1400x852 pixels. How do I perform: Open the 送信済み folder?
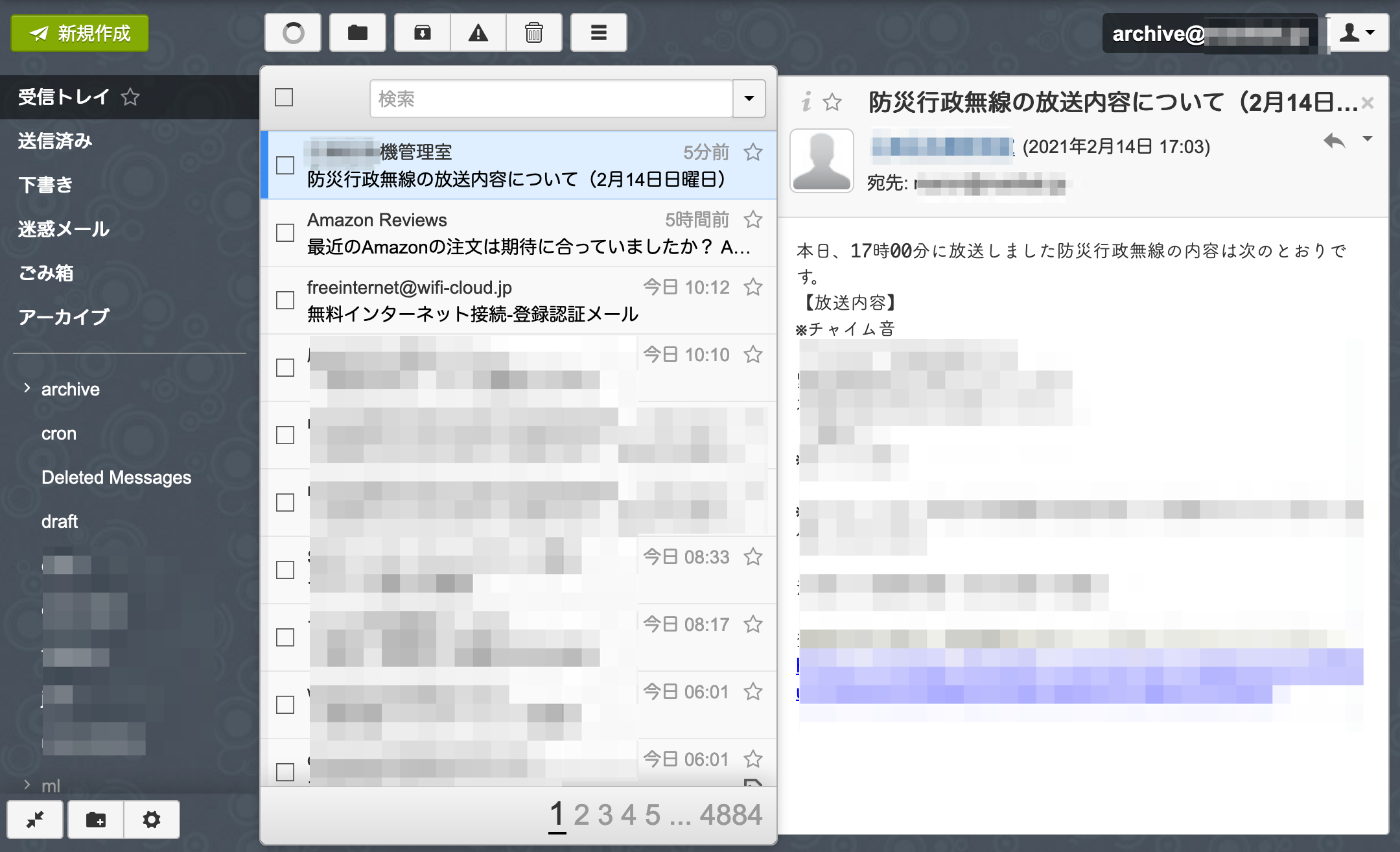(56, 141)
